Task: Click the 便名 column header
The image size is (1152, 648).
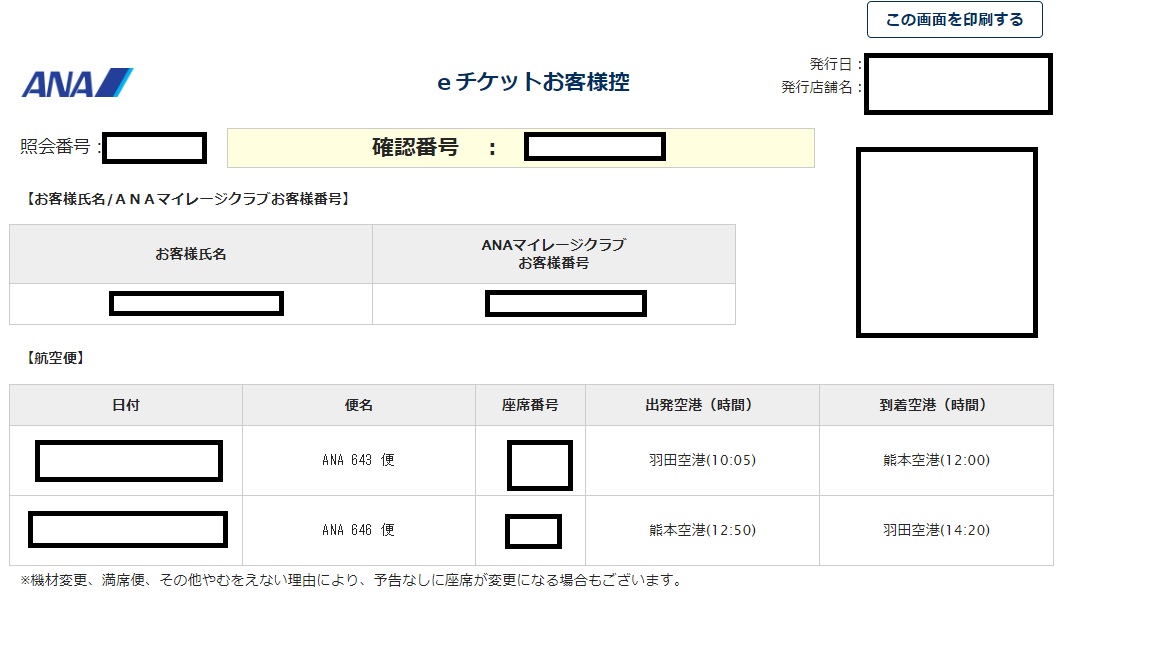Action: 358,405
